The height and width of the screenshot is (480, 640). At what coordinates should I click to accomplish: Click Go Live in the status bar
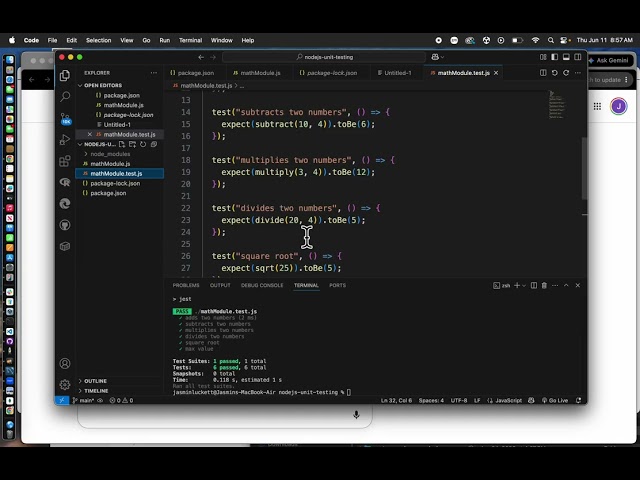click(x=555, y=400)
